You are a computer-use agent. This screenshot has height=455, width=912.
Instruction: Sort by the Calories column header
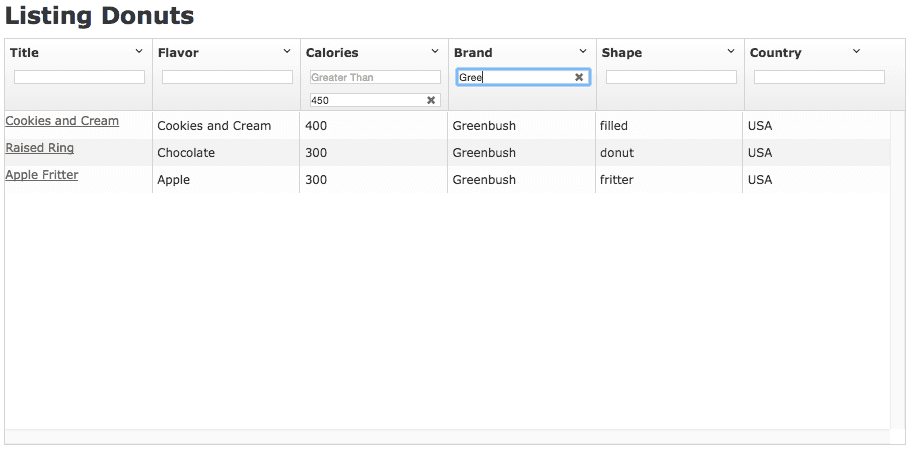point(332,52)
